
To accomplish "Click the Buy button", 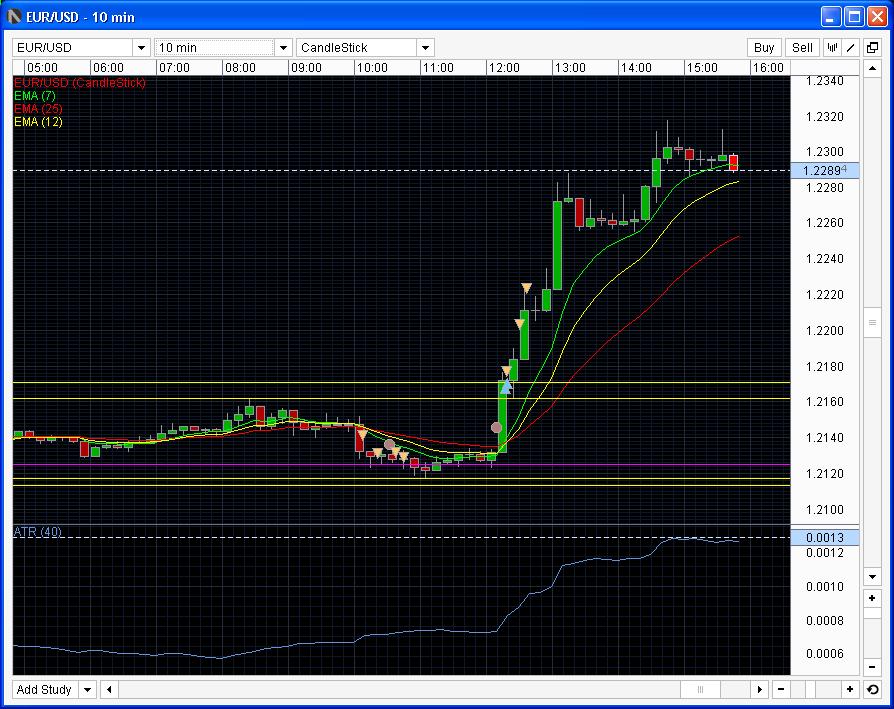I will tap(764, 48).
